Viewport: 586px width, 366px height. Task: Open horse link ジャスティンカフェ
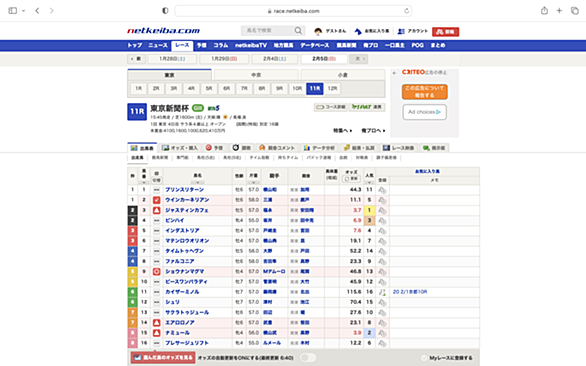point(186,210)
